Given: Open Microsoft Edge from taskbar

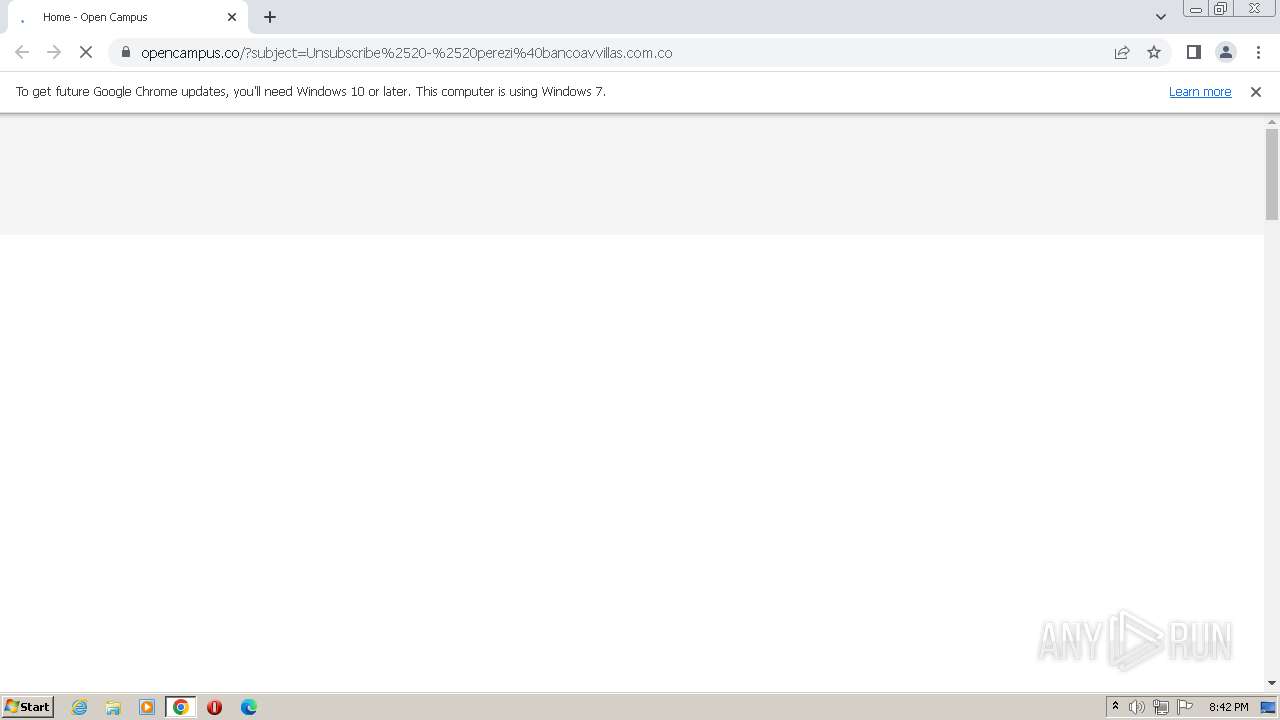Looking at the screenshot, I should (x=248, y=707).
